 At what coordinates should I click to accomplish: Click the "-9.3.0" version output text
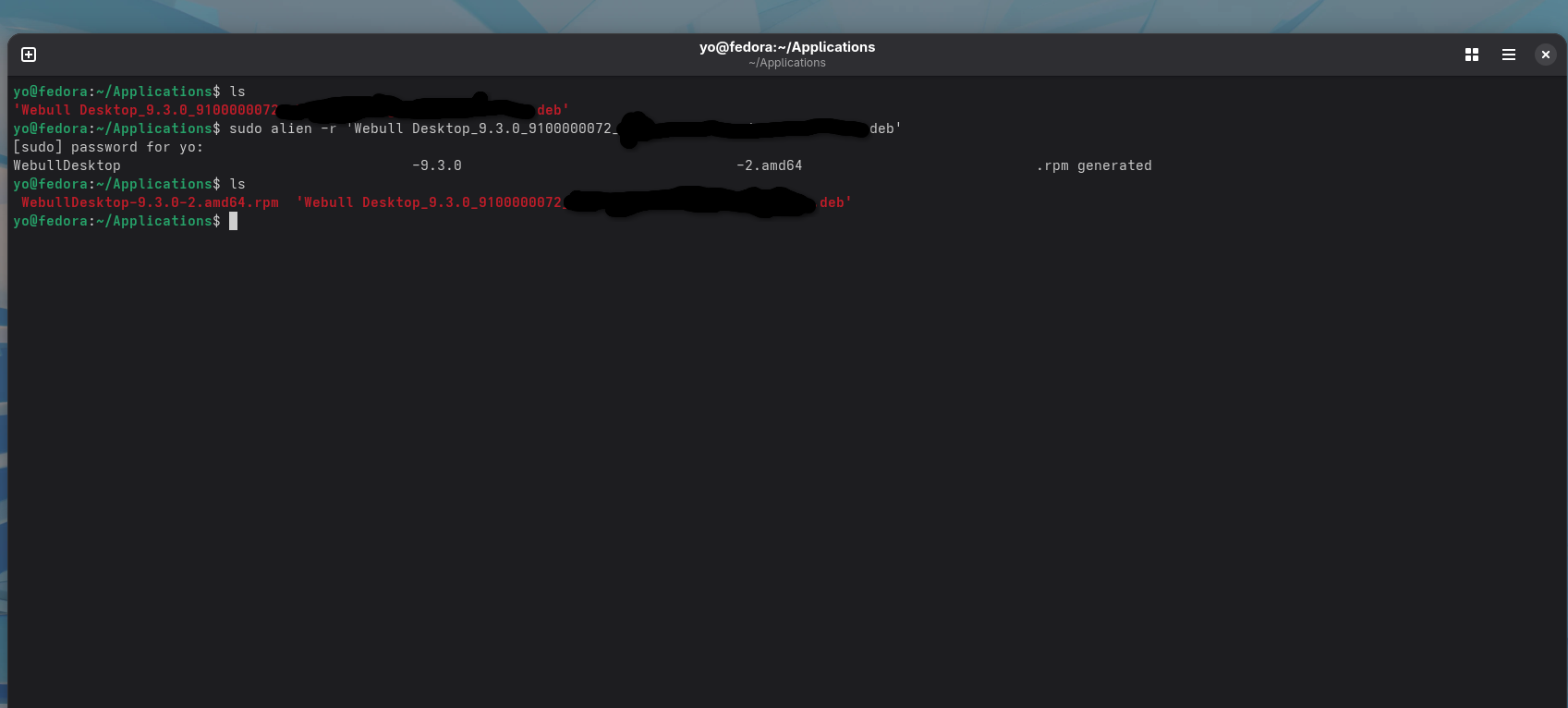pyautogui.click(x=437, y=165)
